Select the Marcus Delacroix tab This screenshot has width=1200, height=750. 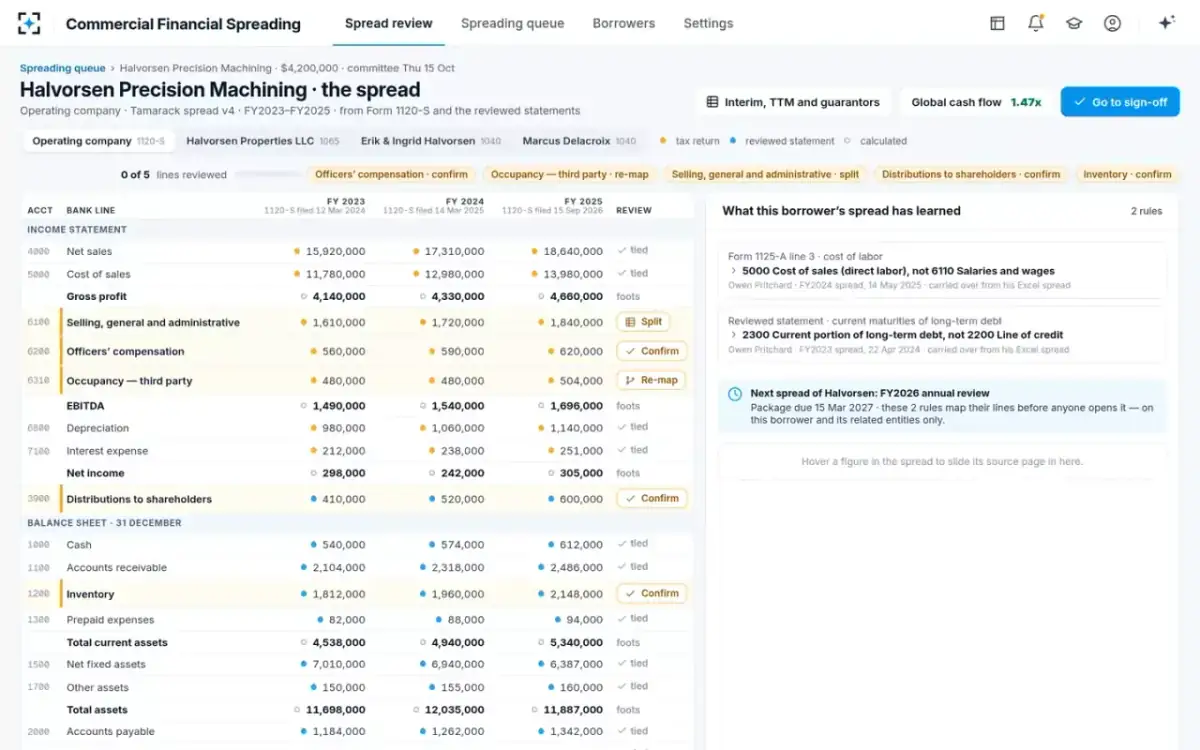coord(579,141)
